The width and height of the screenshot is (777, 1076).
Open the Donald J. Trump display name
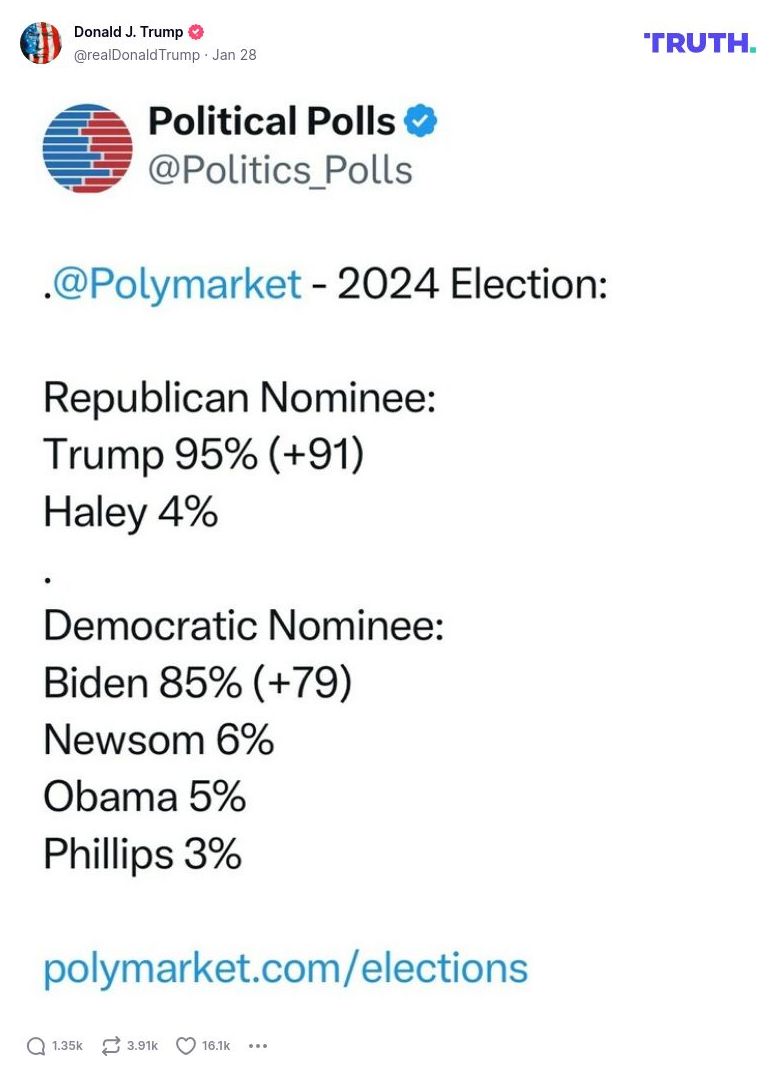(128, 32)
